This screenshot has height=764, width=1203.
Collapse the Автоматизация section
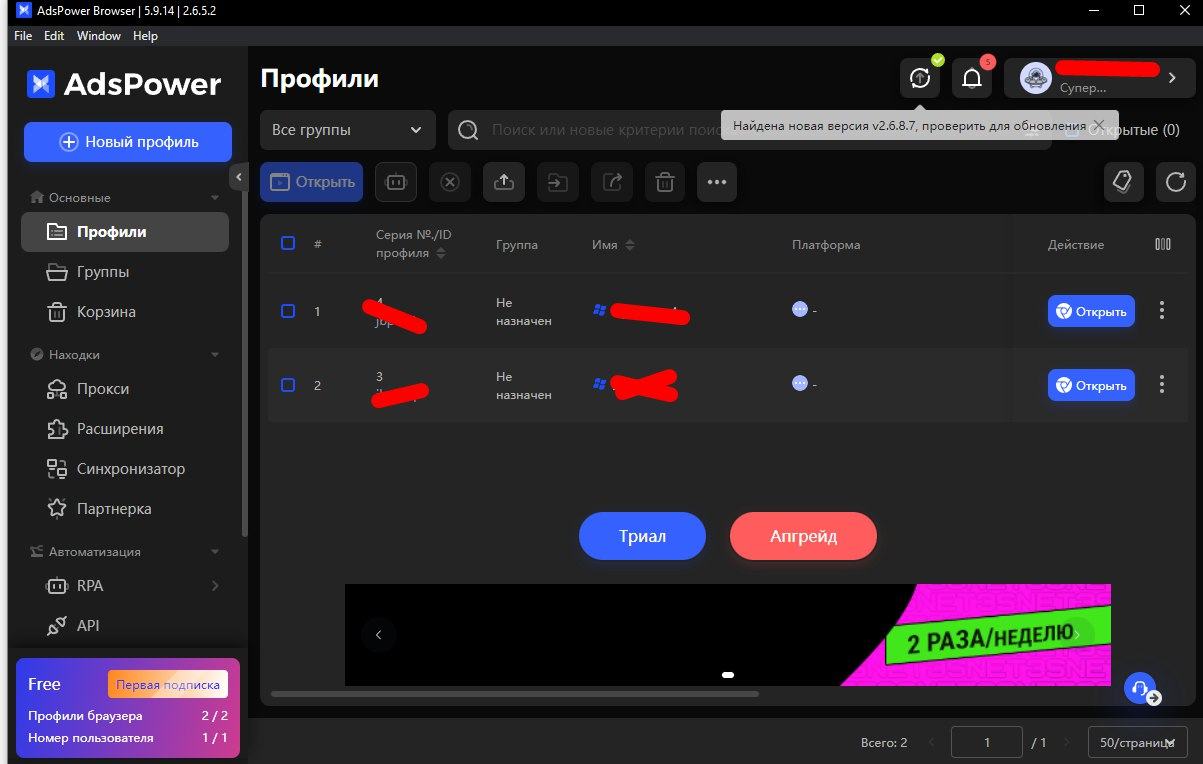point(214,552)
